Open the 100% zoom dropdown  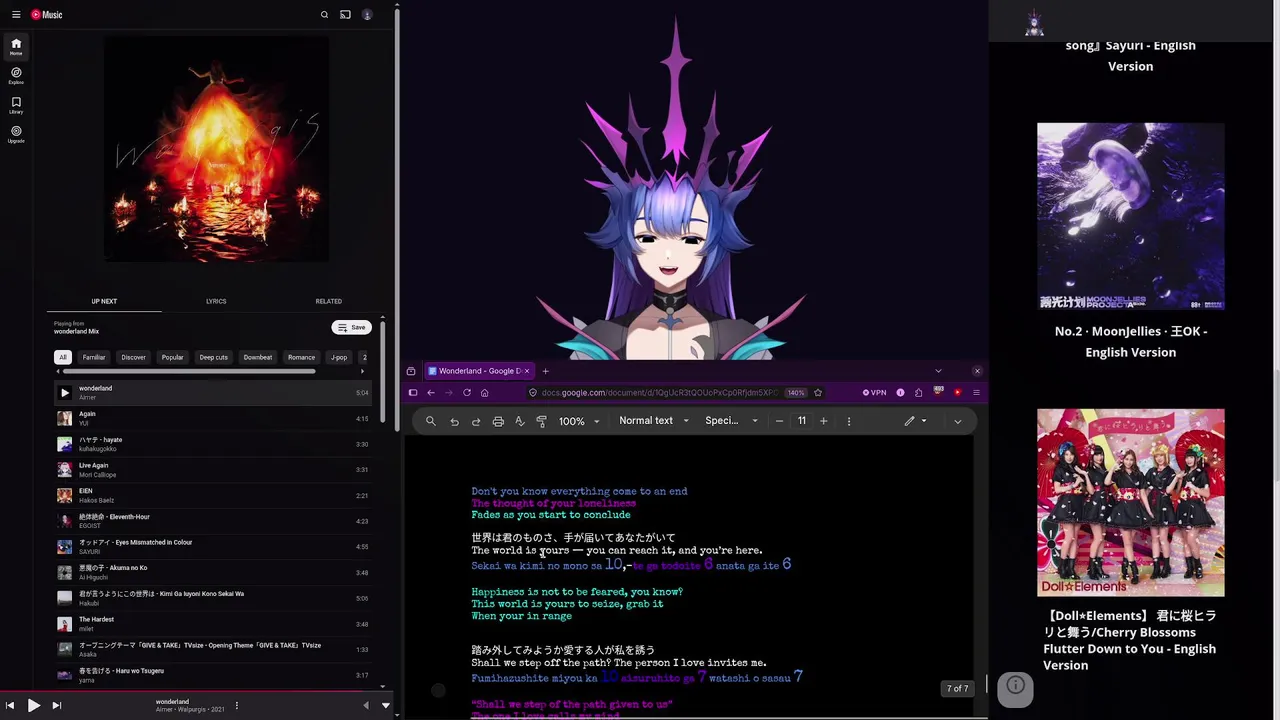(580, 421)
